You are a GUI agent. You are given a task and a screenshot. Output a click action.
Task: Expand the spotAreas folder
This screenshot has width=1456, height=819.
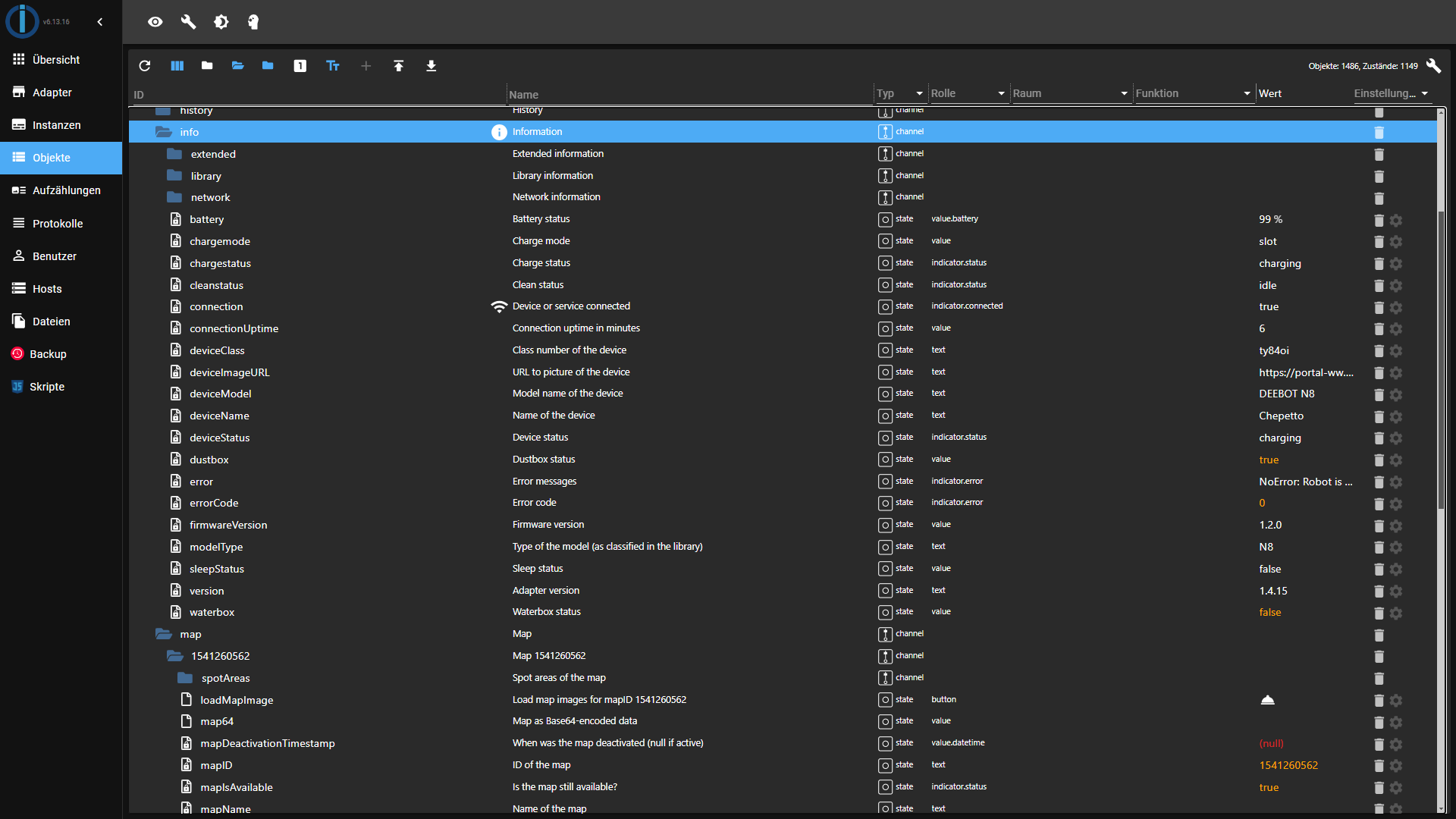pyautogui.click(x=185, y=678)
